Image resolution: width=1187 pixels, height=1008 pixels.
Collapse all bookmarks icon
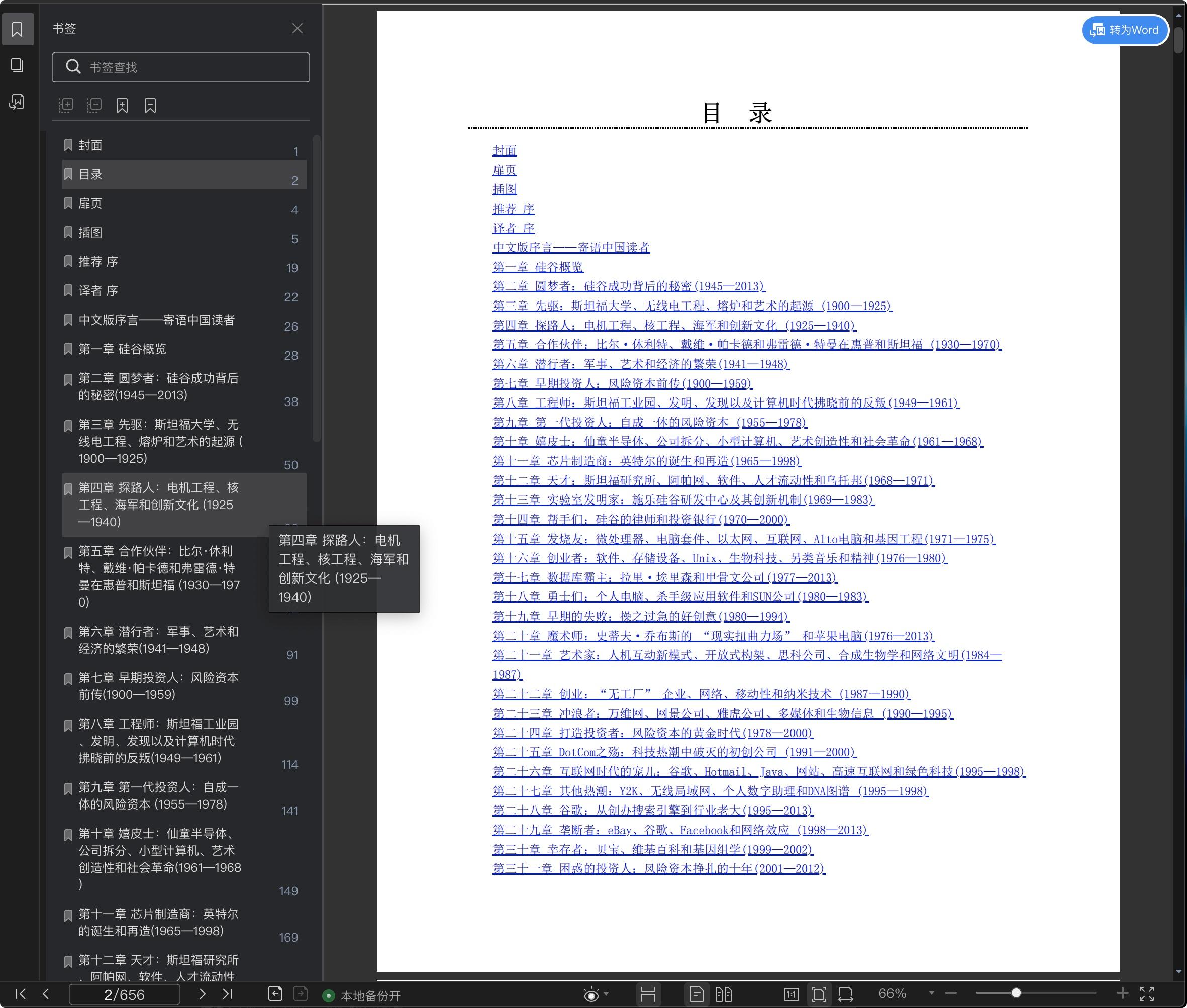(x=94, y=105)
